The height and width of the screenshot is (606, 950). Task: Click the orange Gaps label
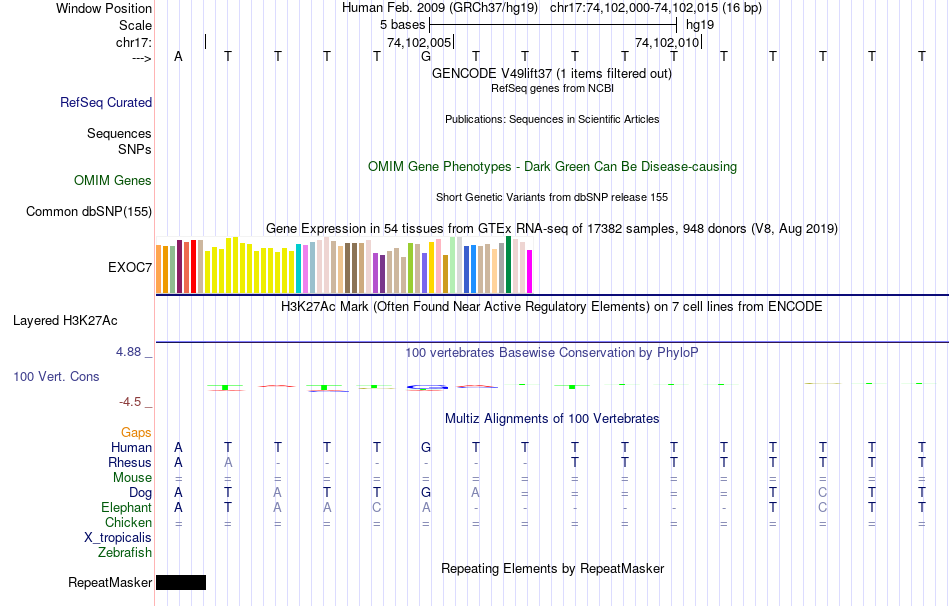coord(136,433)
